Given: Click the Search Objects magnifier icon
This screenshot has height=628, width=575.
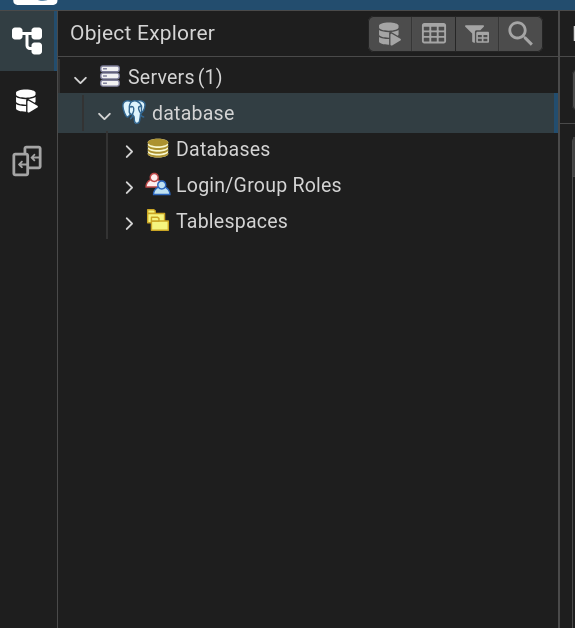Looking at the screenshot, I should 520,34.
